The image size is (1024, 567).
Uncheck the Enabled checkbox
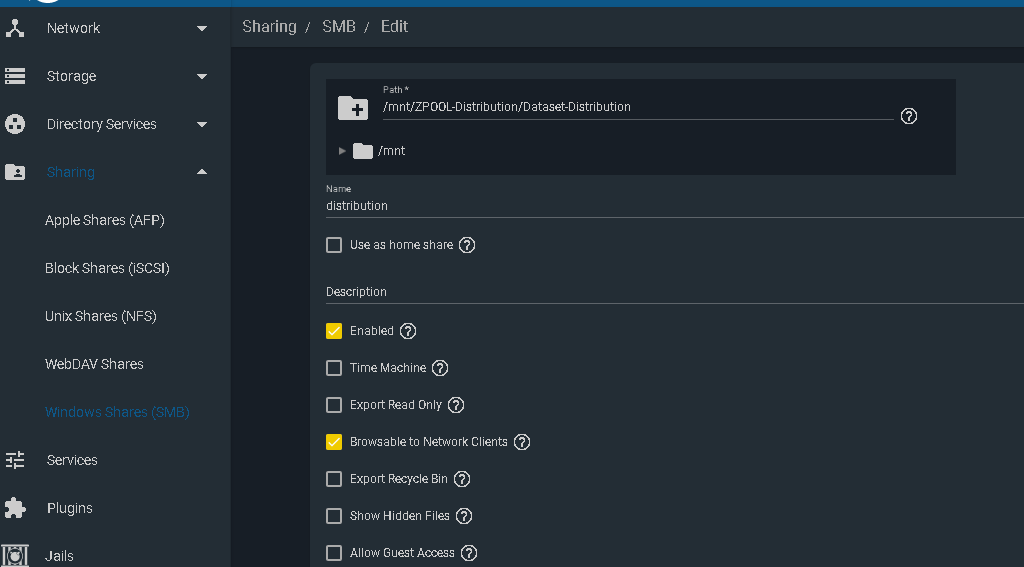[334, 331]
